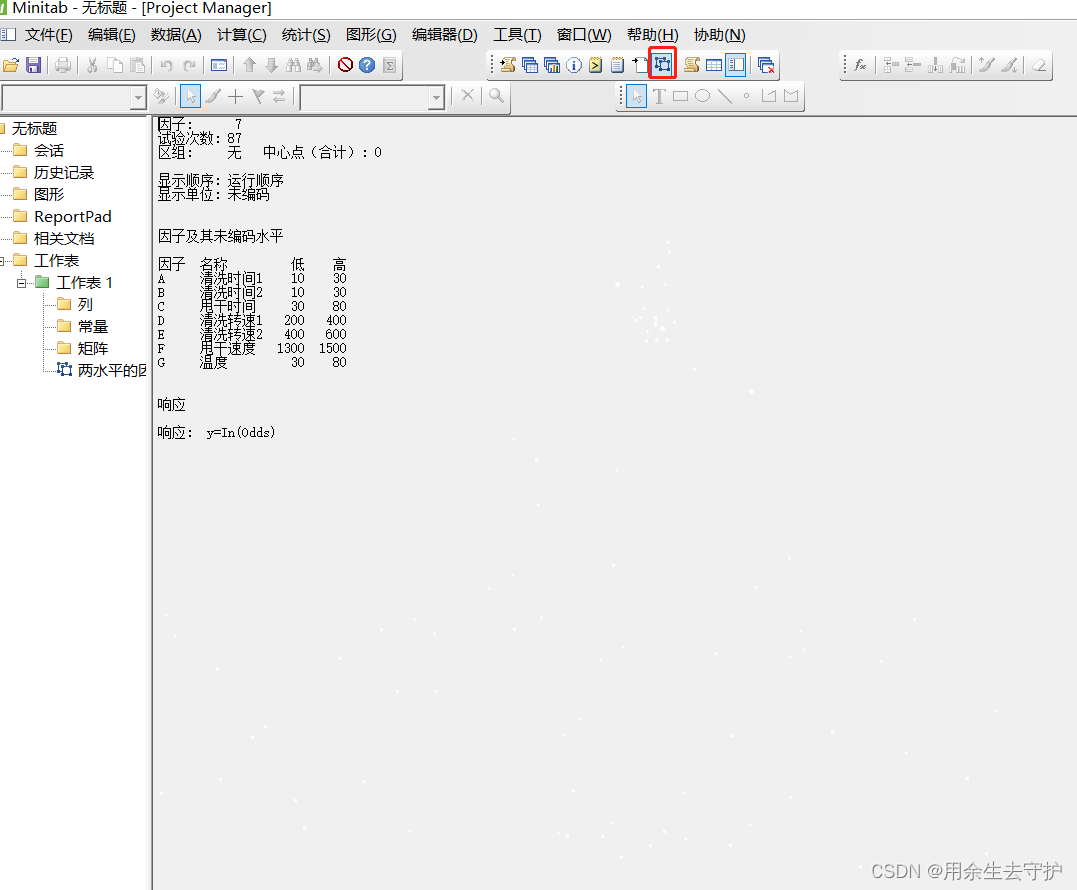The image size is (1077, 890).
Task: Click the brush tool icon
Action: 213,96
